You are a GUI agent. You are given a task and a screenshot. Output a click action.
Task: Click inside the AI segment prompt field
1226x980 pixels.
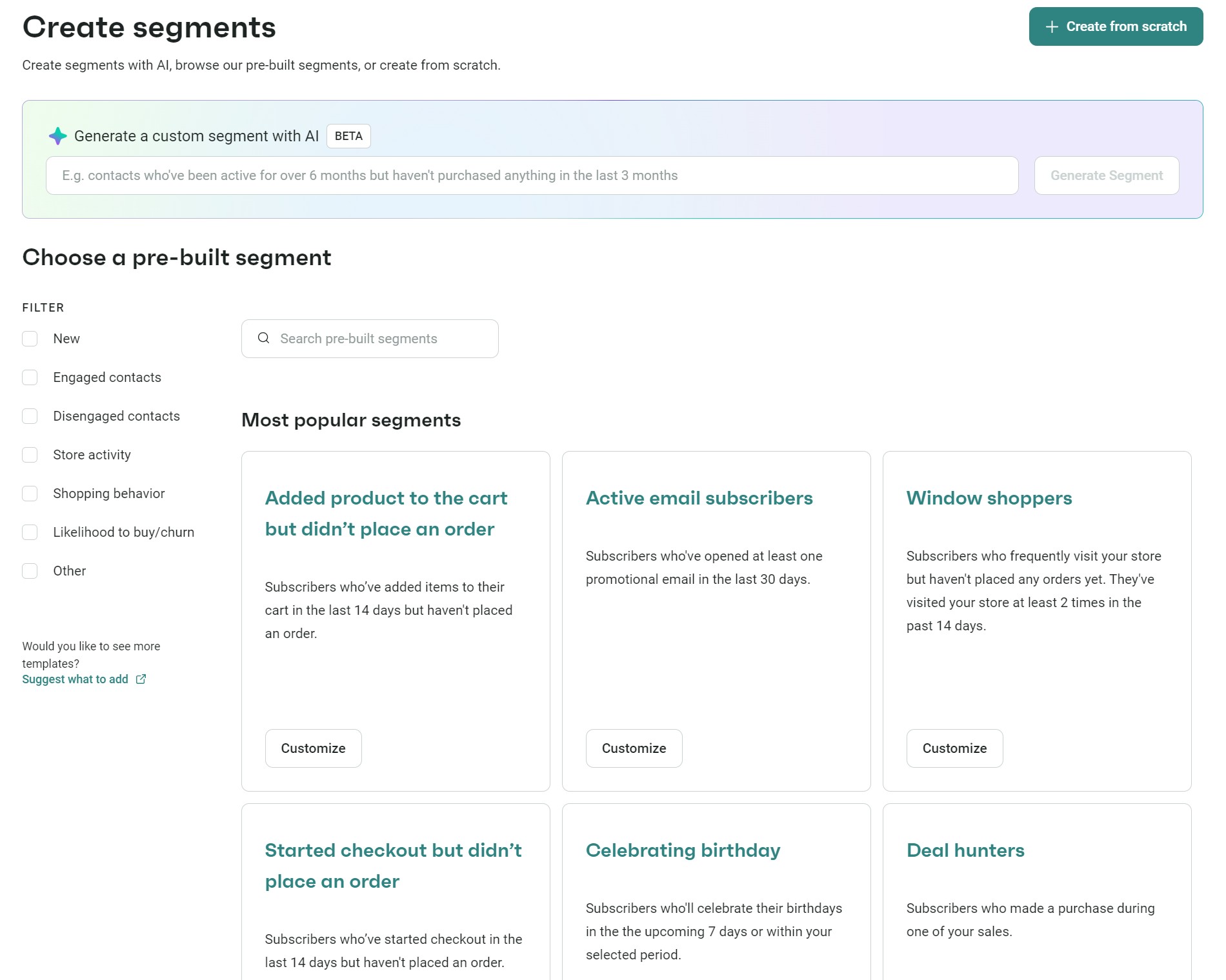(516, 175)
